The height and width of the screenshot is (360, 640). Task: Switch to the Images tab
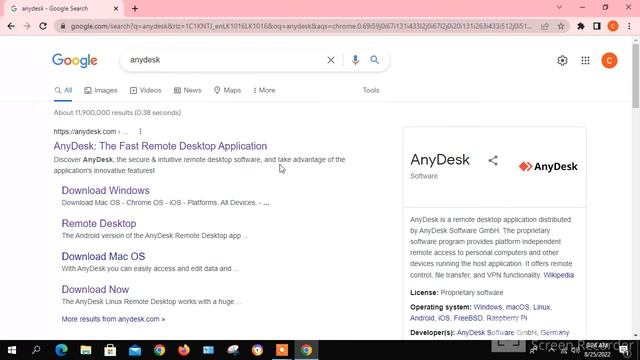pos(101,90)
